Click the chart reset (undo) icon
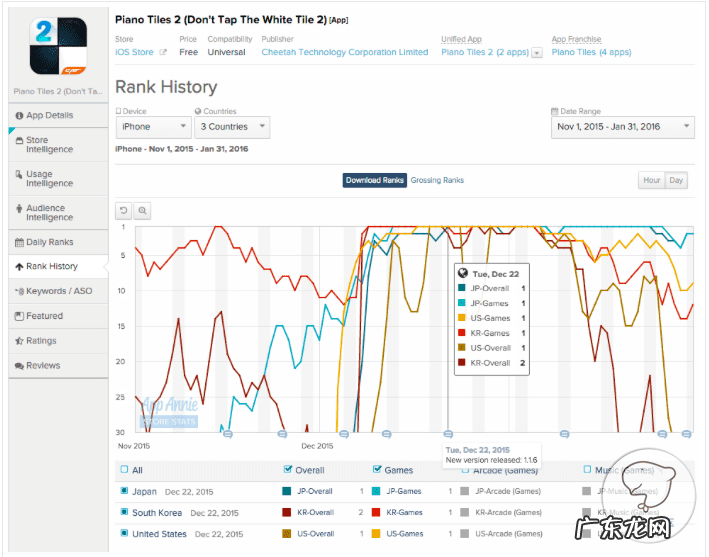Screen dimensions: 709x557 tap(124, 211)
